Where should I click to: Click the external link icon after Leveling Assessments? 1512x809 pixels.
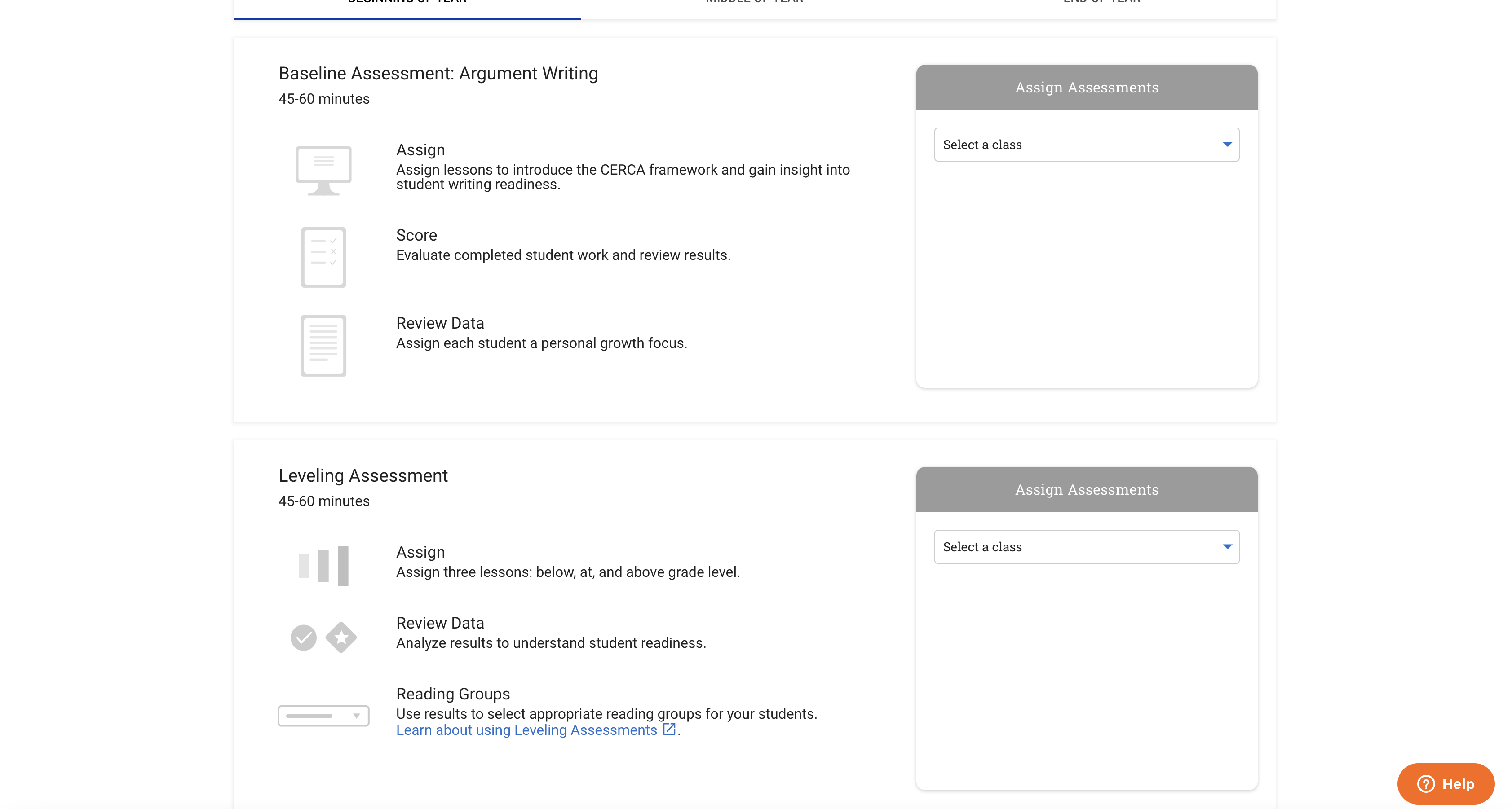pyautogui.click(x=668, y=729)
